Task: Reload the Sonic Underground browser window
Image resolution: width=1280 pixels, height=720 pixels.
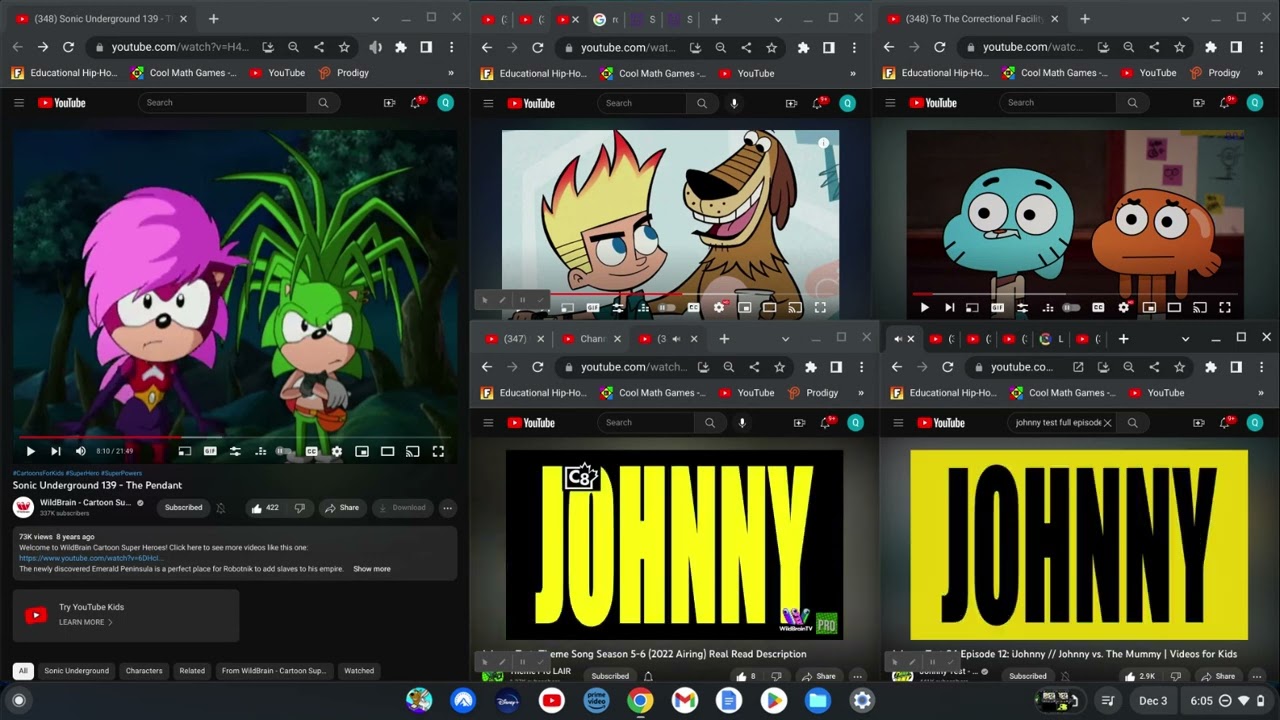Action: click(68, 47)
